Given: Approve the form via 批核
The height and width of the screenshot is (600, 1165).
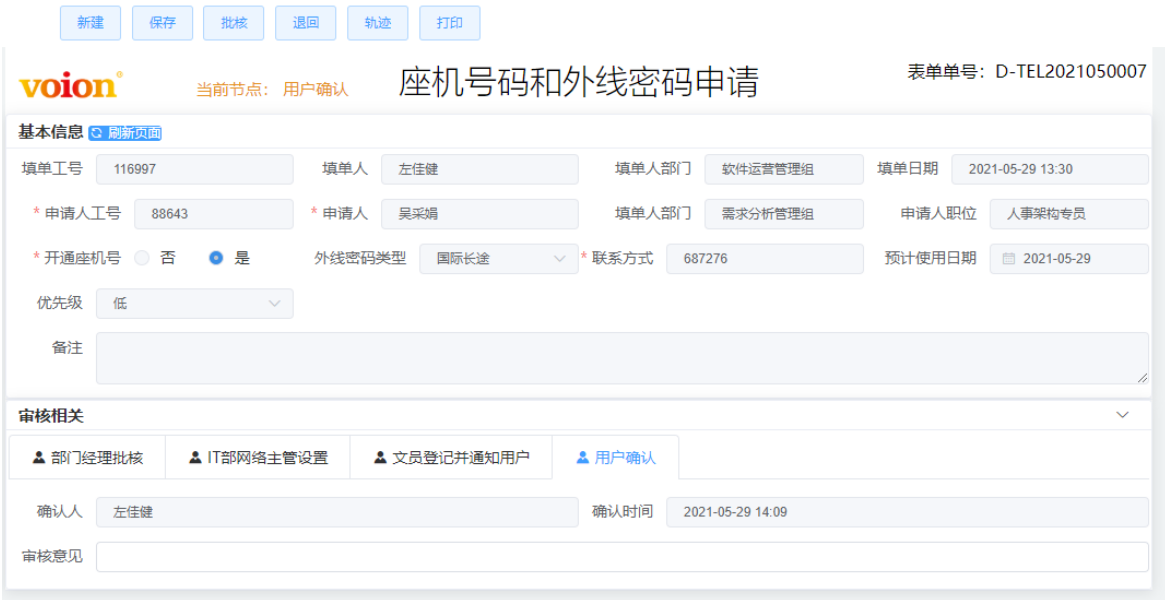Looking at the screenshot, I should tap(234, 23).
